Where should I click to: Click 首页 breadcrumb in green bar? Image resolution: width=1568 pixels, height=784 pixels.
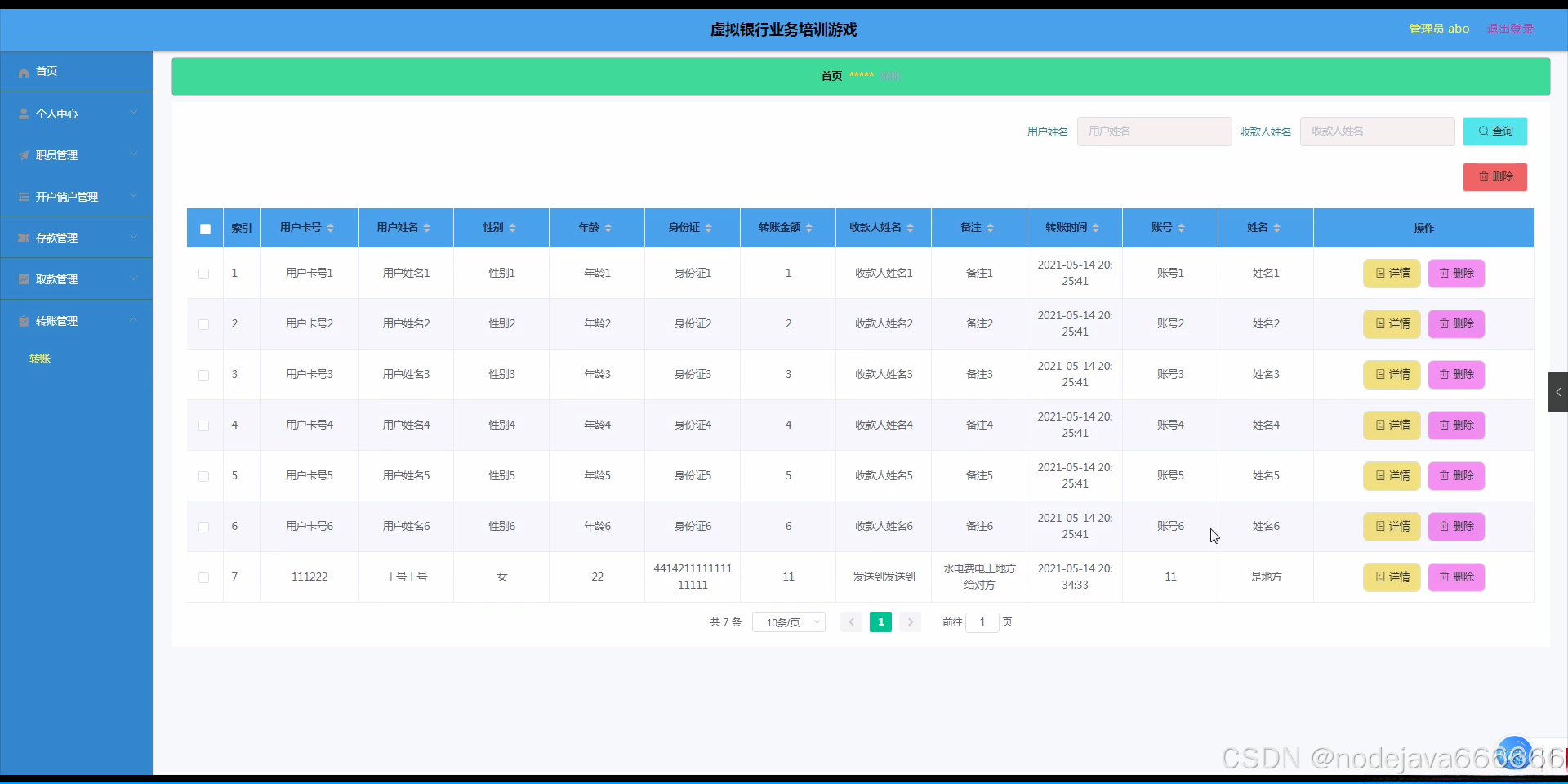click(831, 76)
